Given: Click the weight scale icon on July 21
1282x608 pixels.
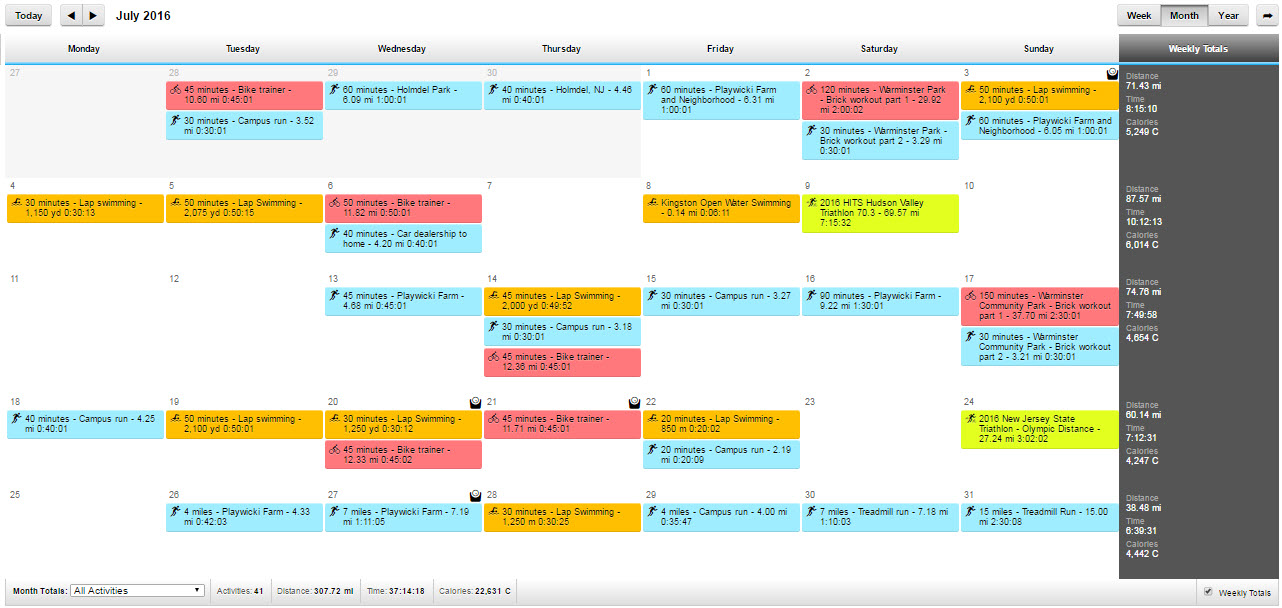Looking at the screenshot, I should [x=634, y=401].
